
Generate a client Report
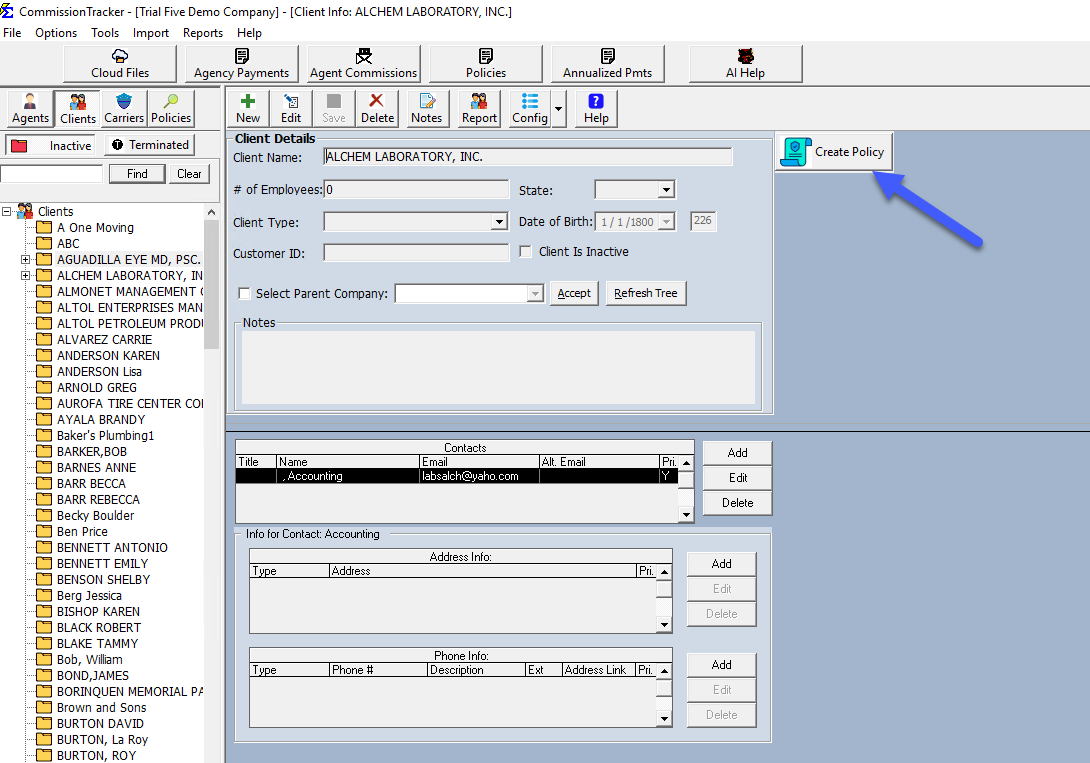tap(478, 108)
